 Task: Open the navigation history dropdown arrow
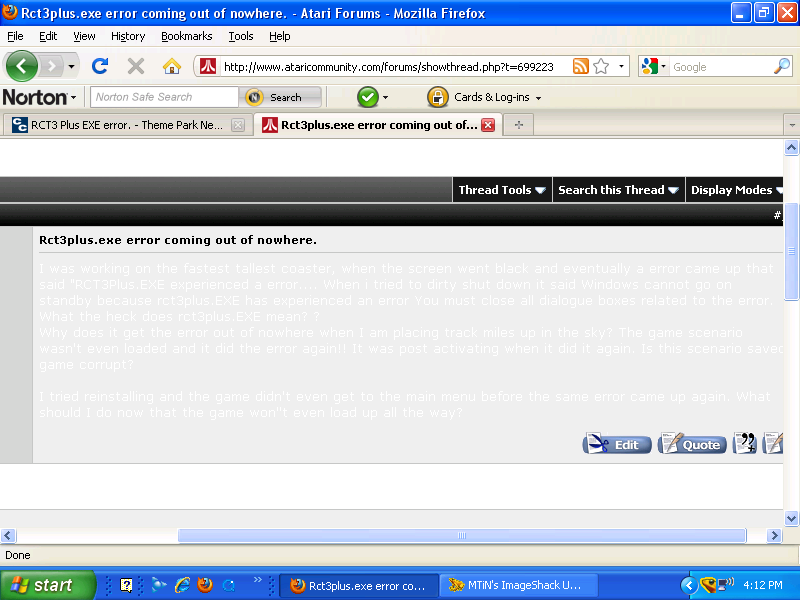pos(71,66)
